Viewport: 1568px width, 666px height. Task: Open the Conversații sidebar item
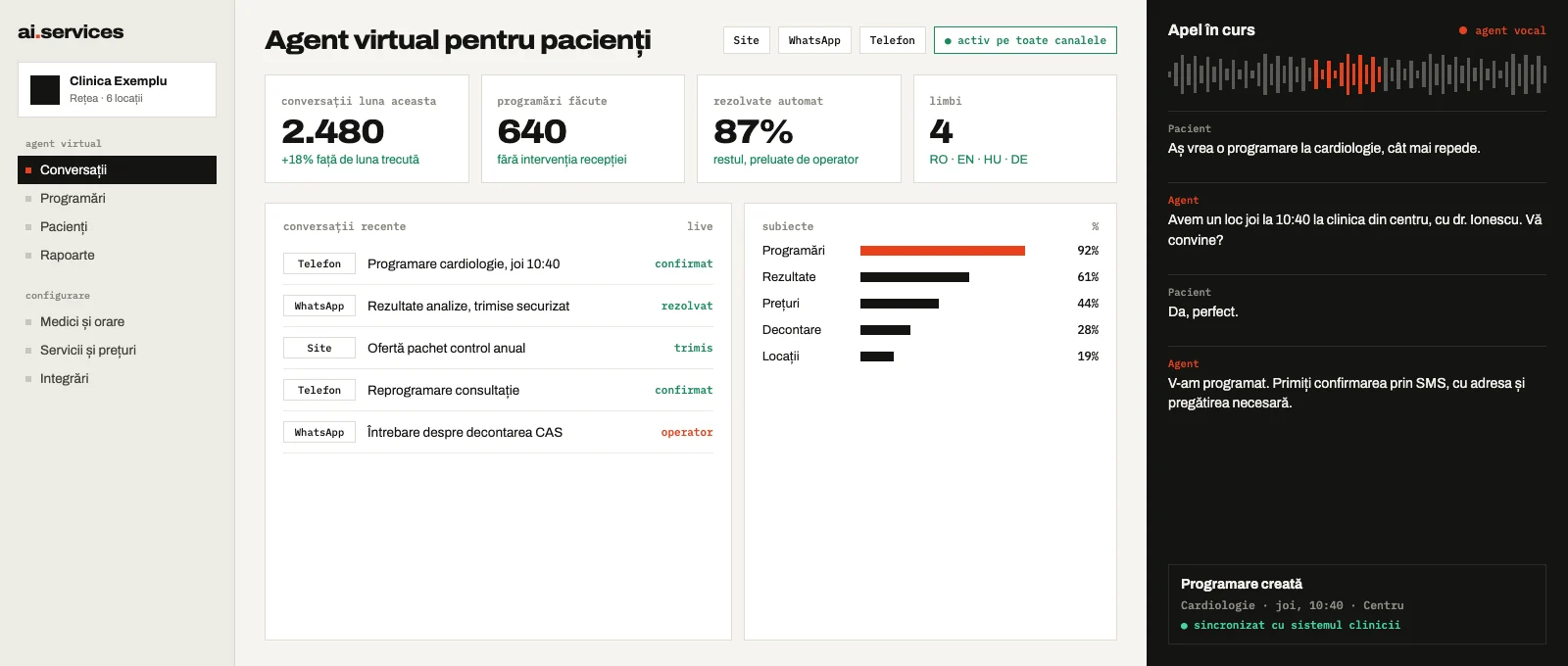(117, 169)
